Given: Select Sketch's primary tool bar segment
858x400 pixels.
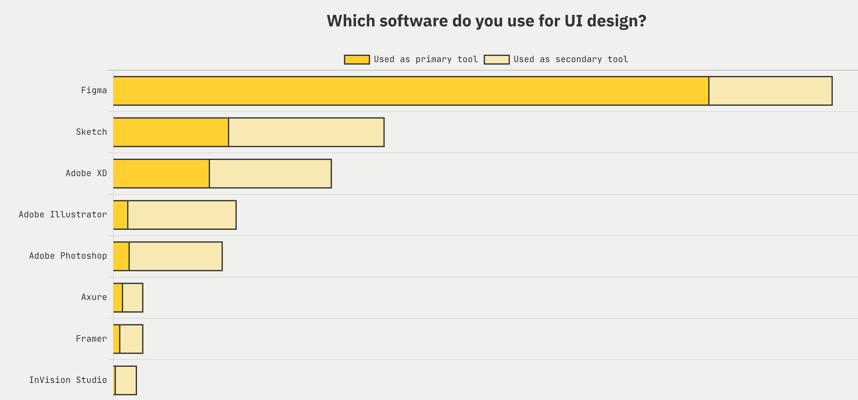Looking at the screenshot, I should pos(171,132).
